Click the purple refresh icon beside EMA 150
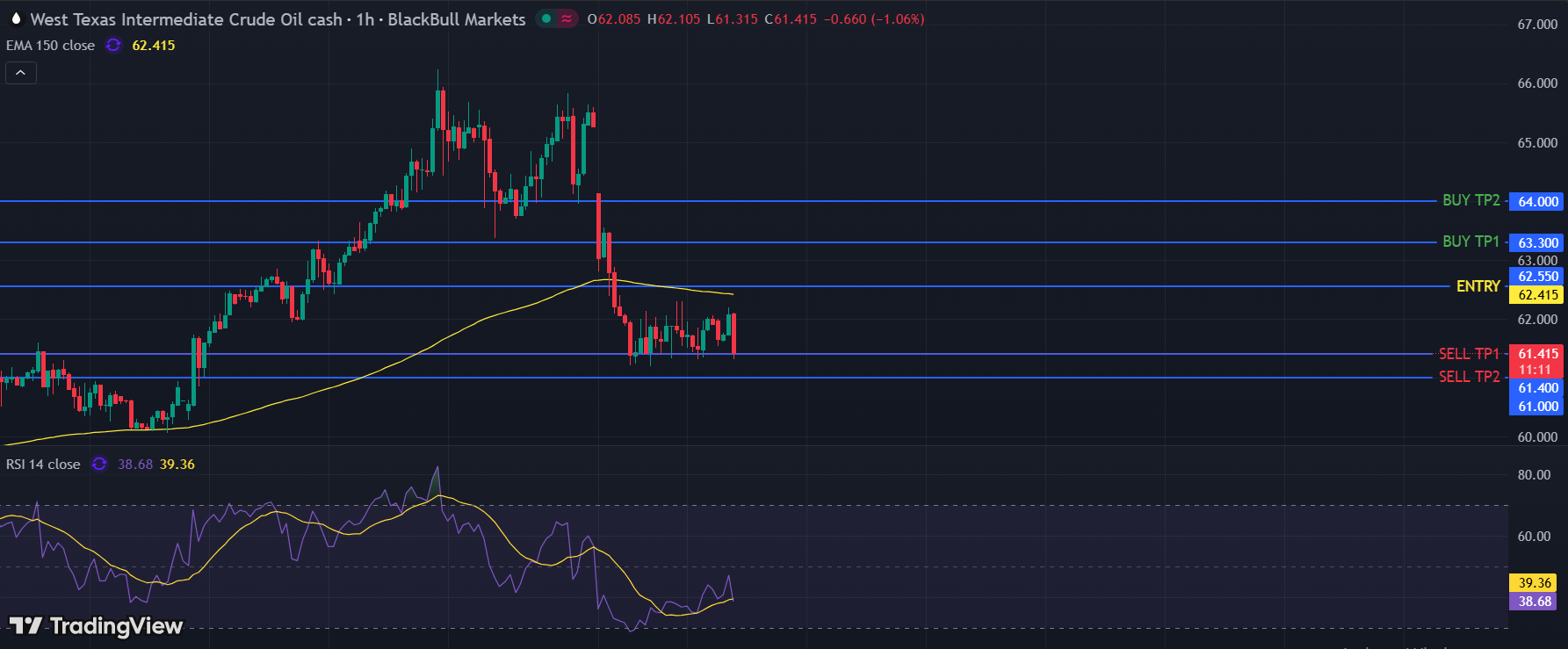 point(113,45)
